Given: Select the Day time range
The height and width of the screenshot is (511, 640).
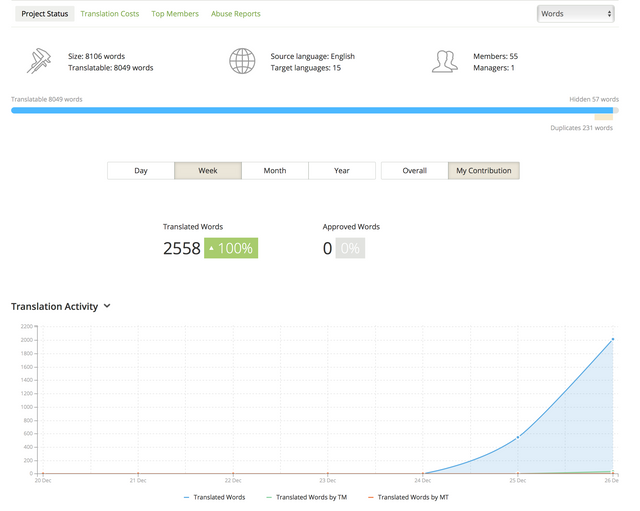Looking at the screenshot, I should click(x=141, y=171).
